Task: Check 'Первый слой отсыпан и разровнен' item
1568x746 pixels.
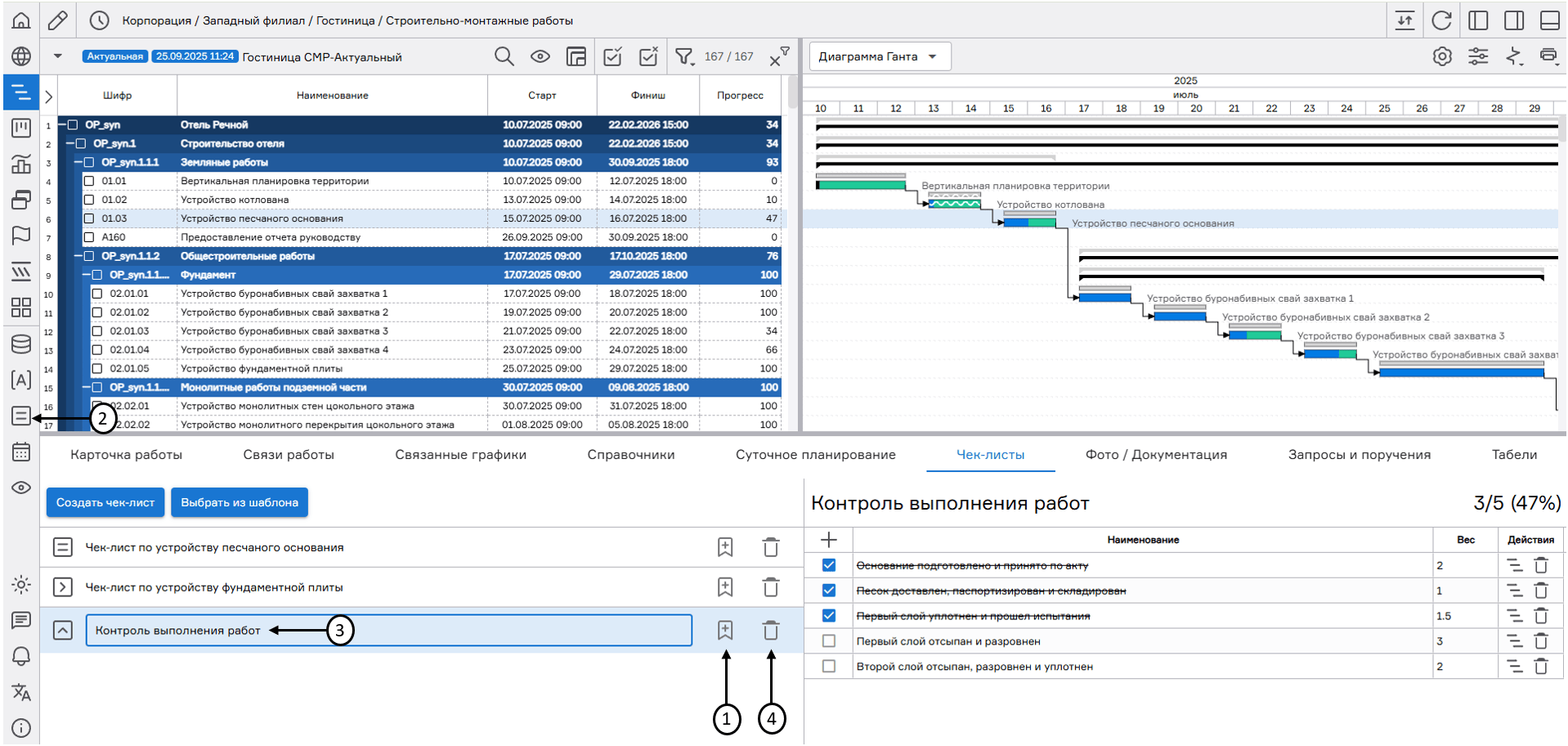Action: point(829,641)
